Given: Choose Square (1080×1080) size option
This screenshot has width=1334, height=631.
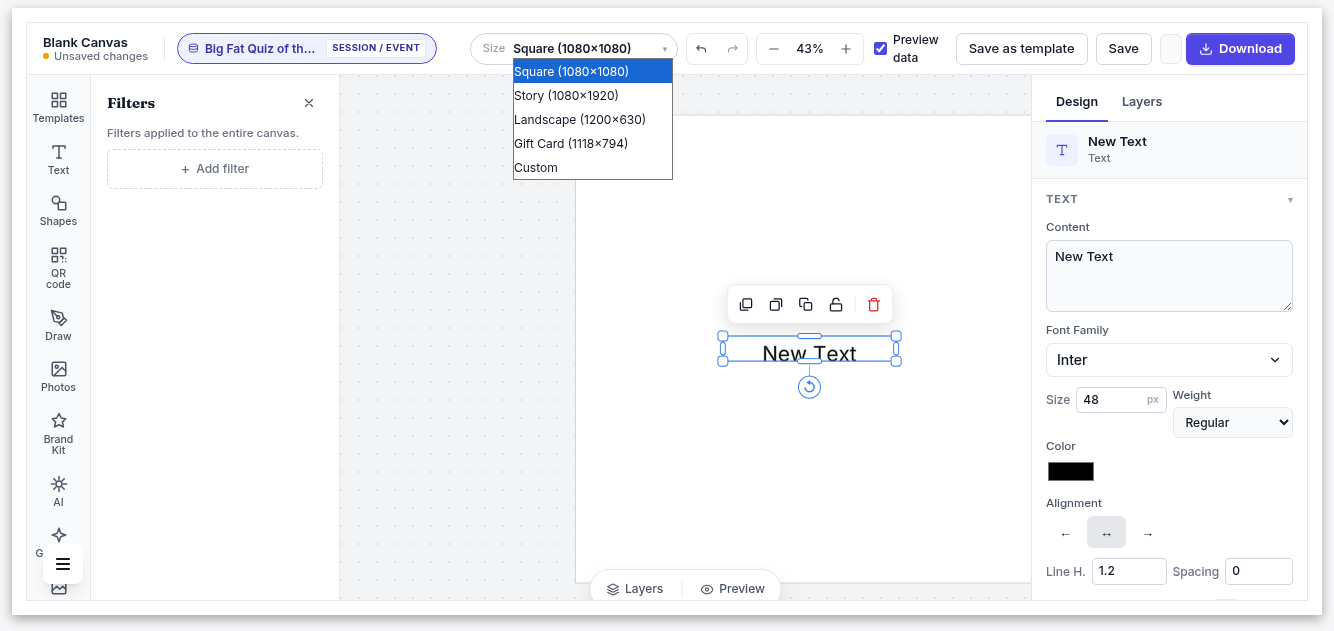Looking at the screenshot, I should coord(592,71).
